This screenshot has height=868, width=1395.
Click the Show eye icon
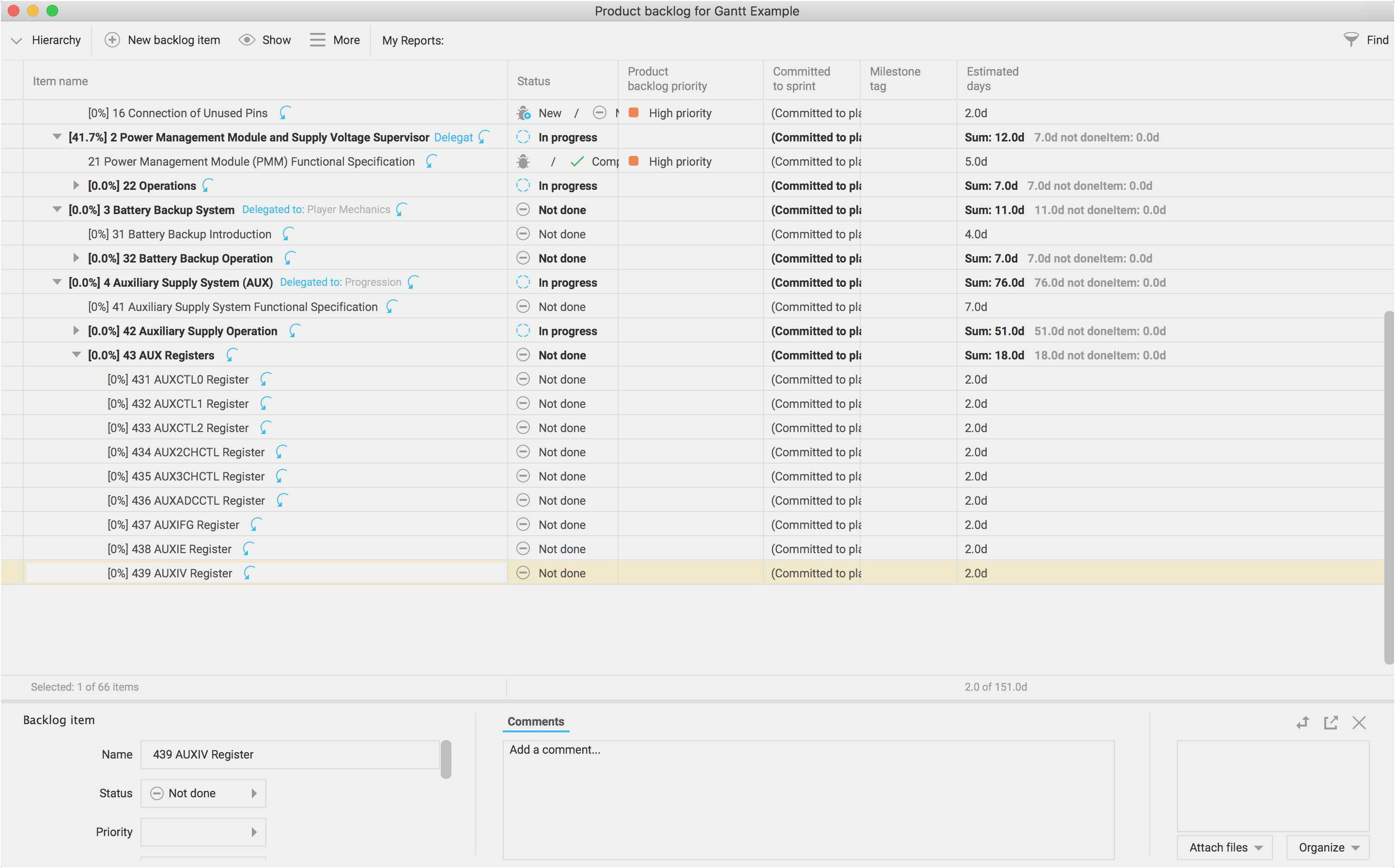click(x=247, y=40)
